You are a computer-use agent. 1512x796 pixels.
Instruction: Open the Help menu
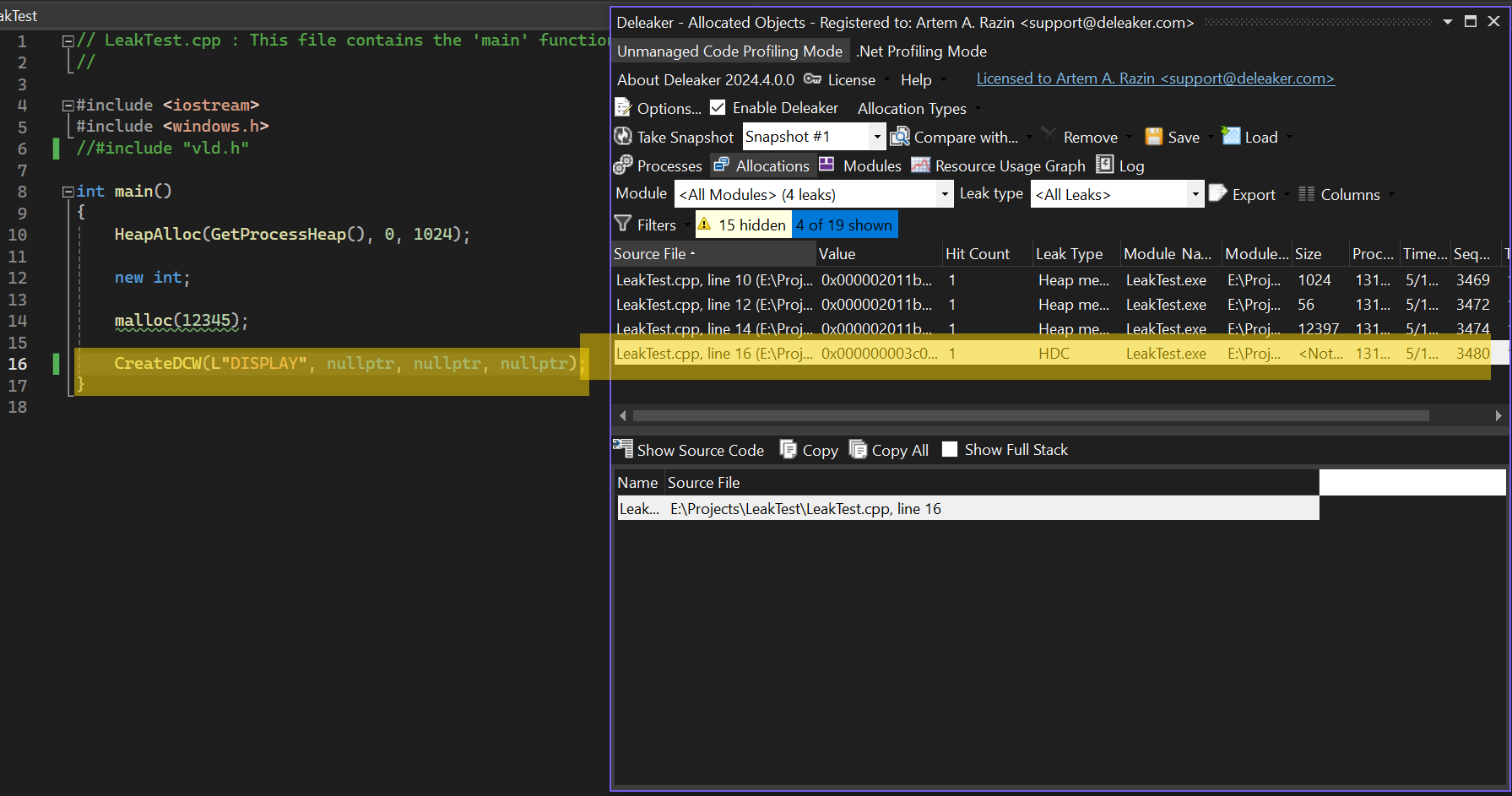(x=916, y=80)
